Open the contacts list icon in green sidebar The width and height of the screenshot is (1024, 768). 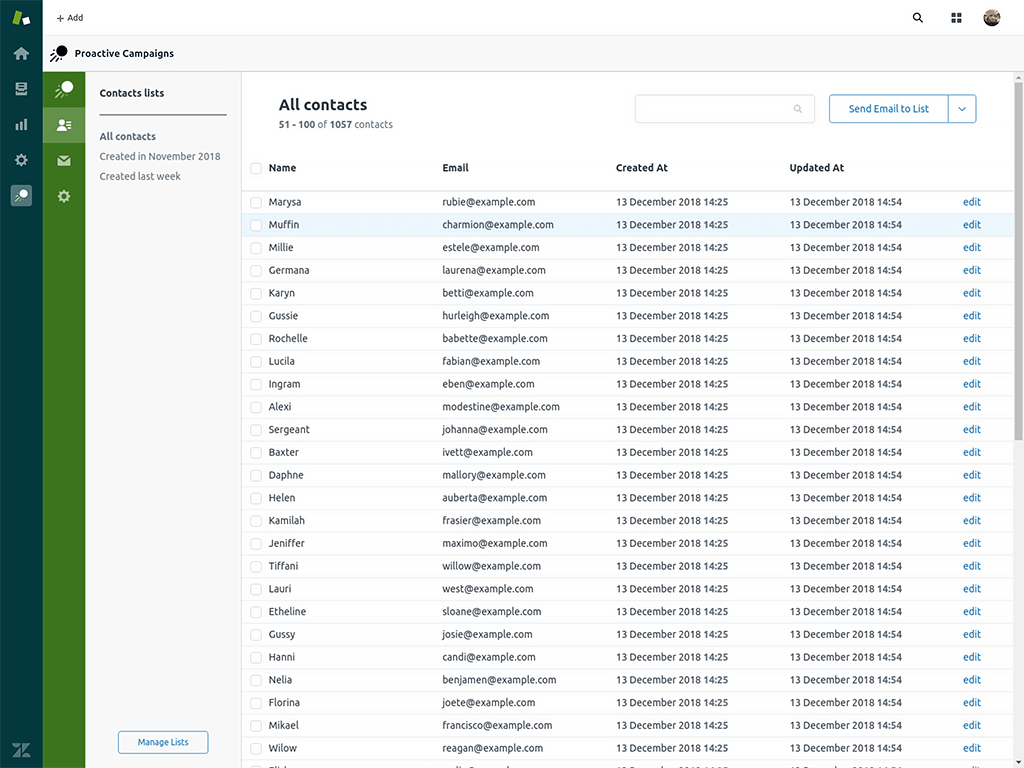64,125
